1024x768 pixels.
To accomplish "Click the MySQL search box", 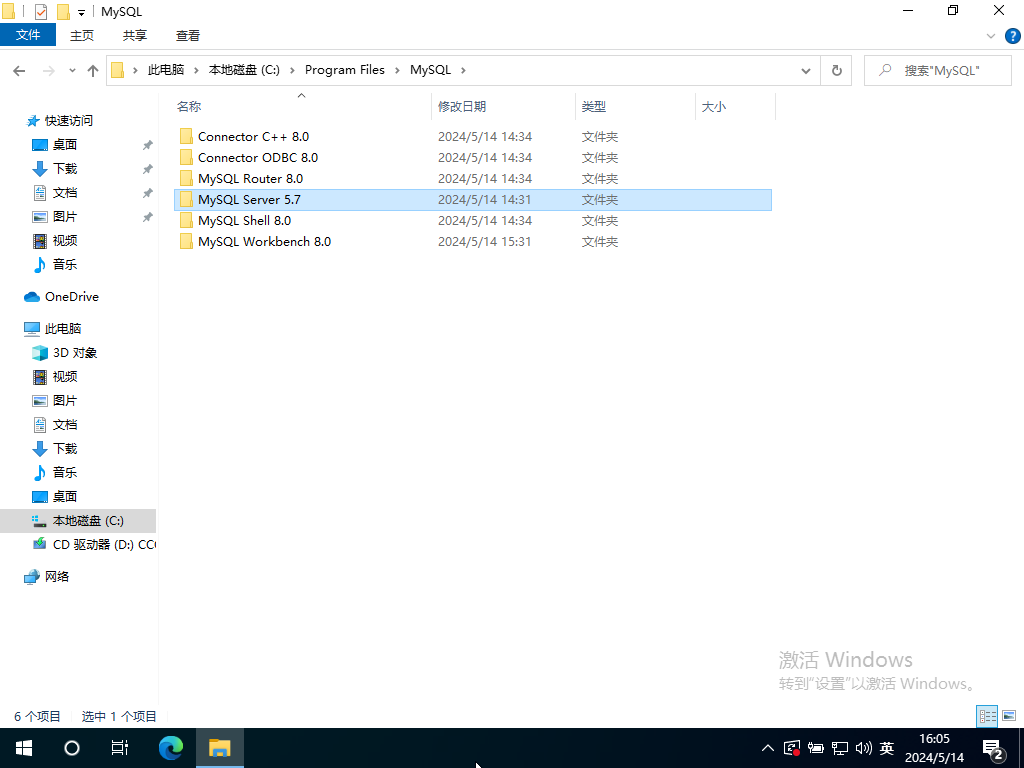I will click(940, 71).
